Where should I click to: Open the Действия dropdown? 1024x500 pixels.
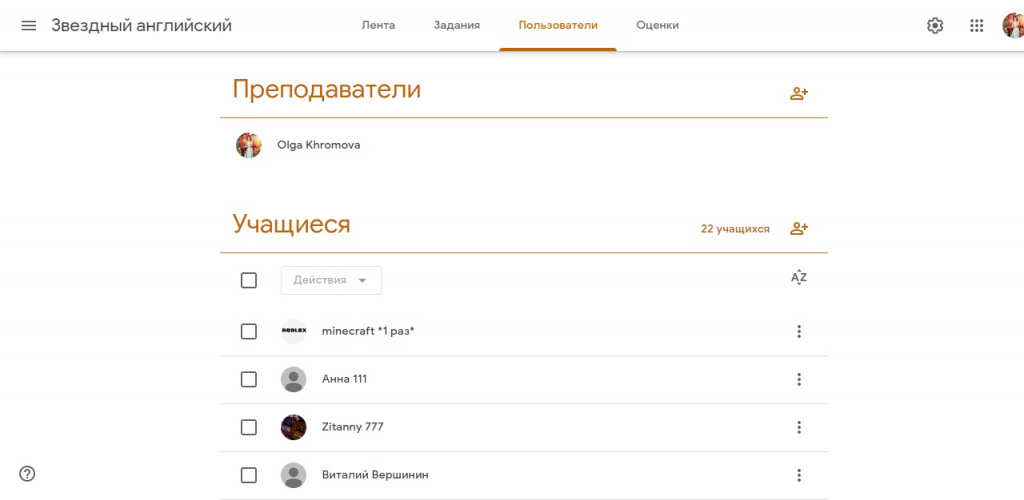coord(331,280)
